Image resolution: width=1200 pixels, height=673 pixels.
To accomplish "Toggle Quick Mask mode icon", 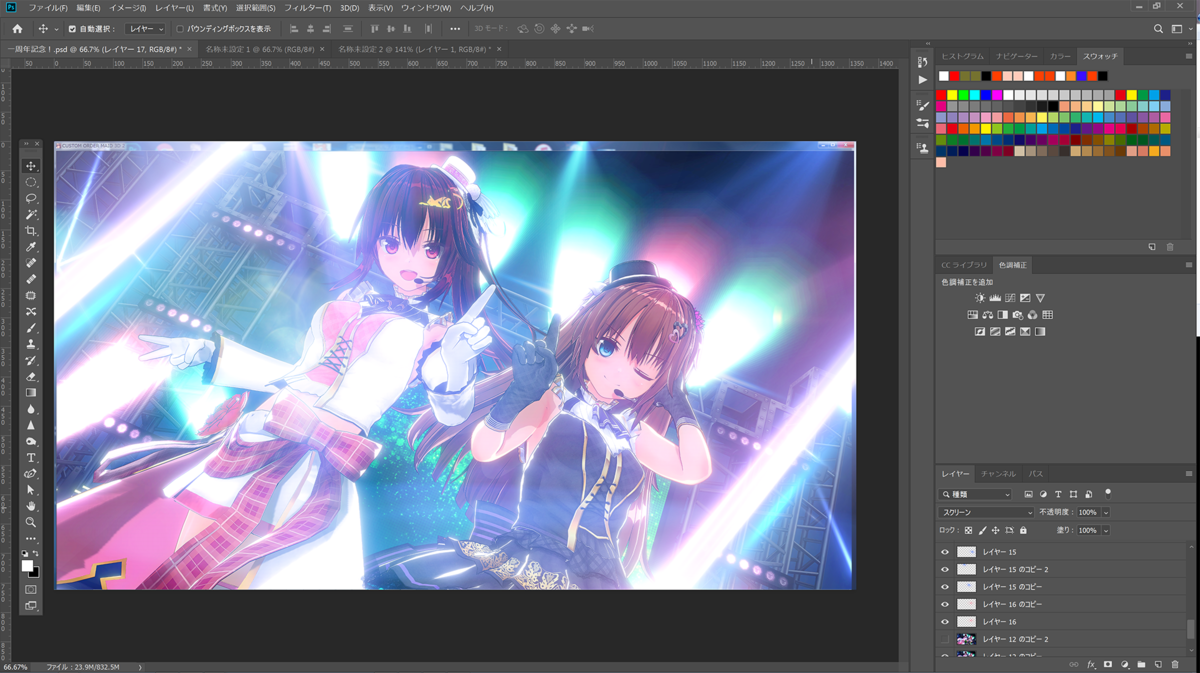I will [x=31, y=589].
